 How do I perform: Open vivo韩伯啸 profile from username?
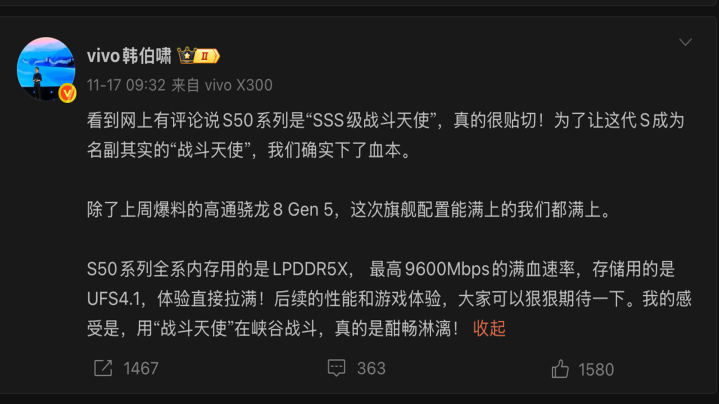[129, 56]
